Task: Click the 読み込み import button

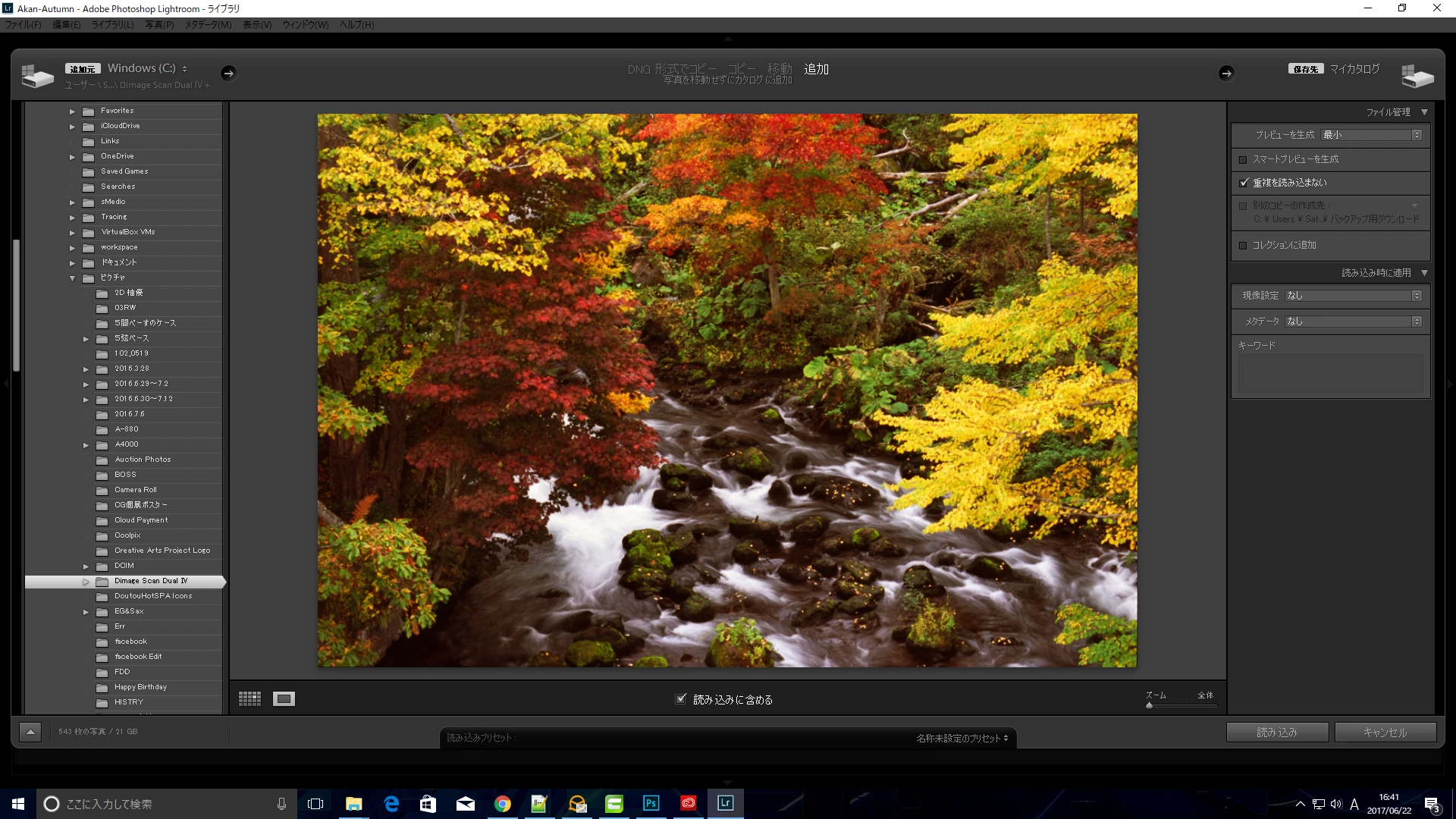Action: click(1277, 732)
